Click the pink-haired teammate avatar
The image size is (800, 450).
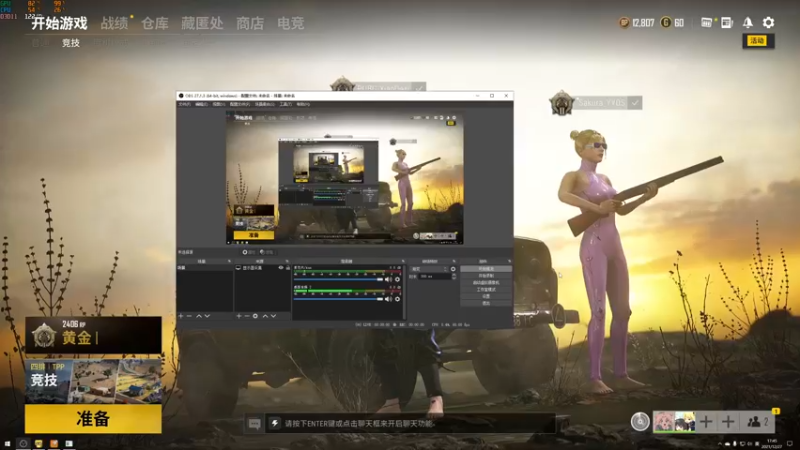pyautogui.click(x=663, y=422)
